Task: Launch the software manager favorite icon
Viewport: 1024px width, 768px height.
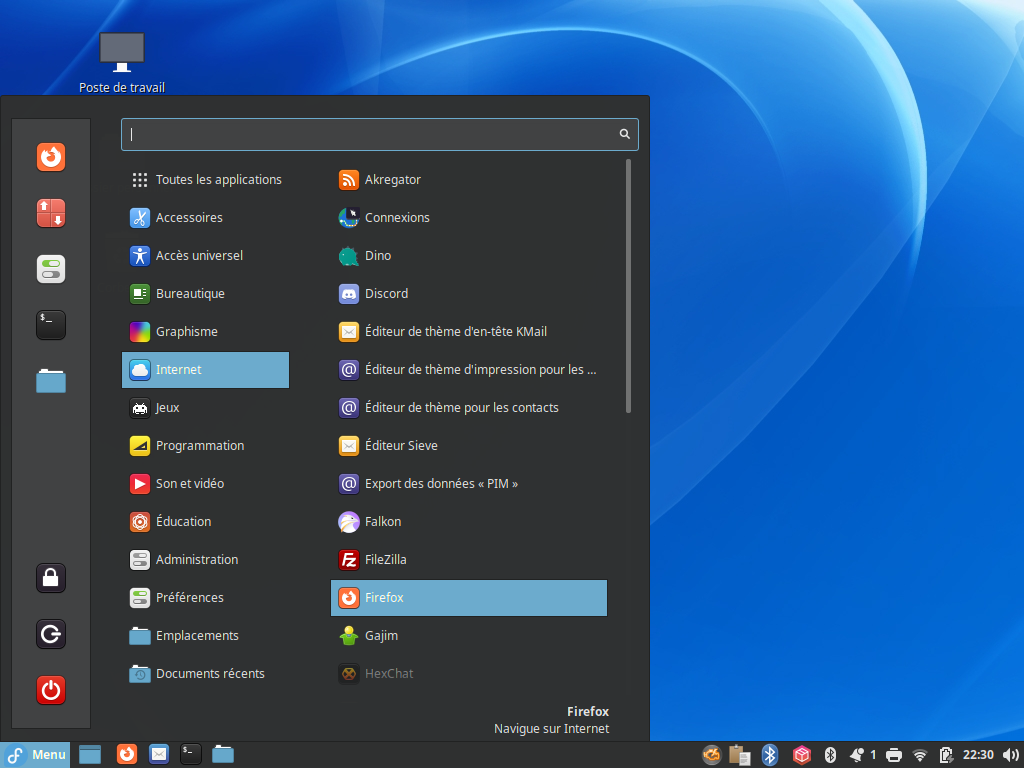Action: (x=51, y=213)
